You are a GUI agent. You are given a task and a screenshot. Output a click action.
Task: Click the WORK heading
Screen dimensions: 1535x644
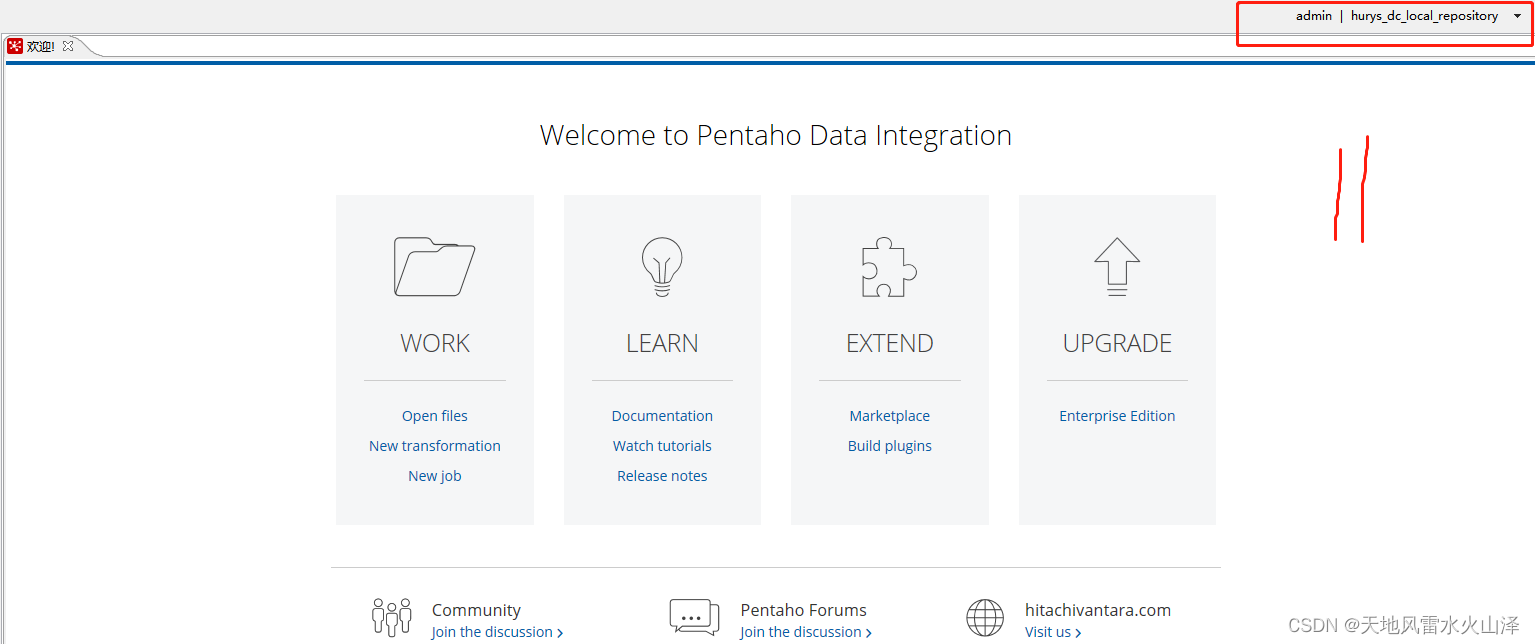435,343
